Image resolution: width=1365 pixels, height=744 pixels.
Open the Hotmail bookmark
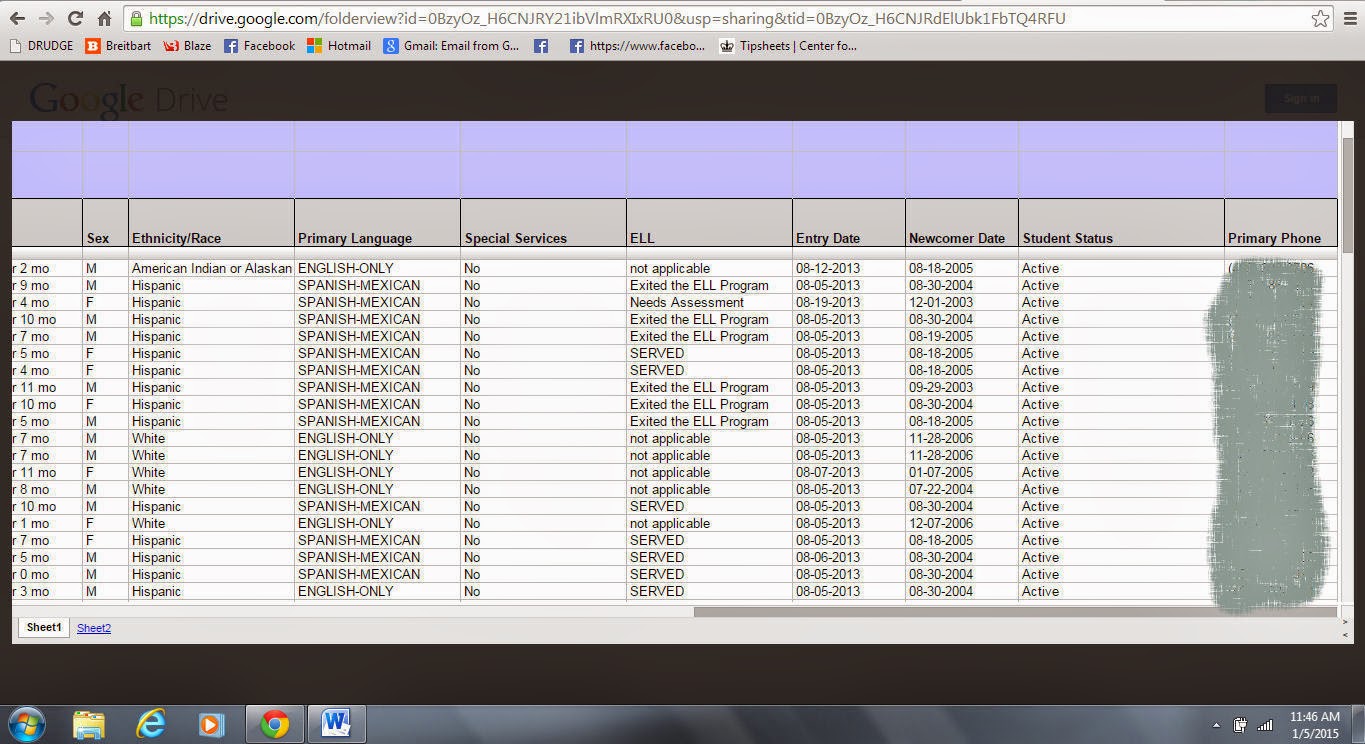point(338,45)
